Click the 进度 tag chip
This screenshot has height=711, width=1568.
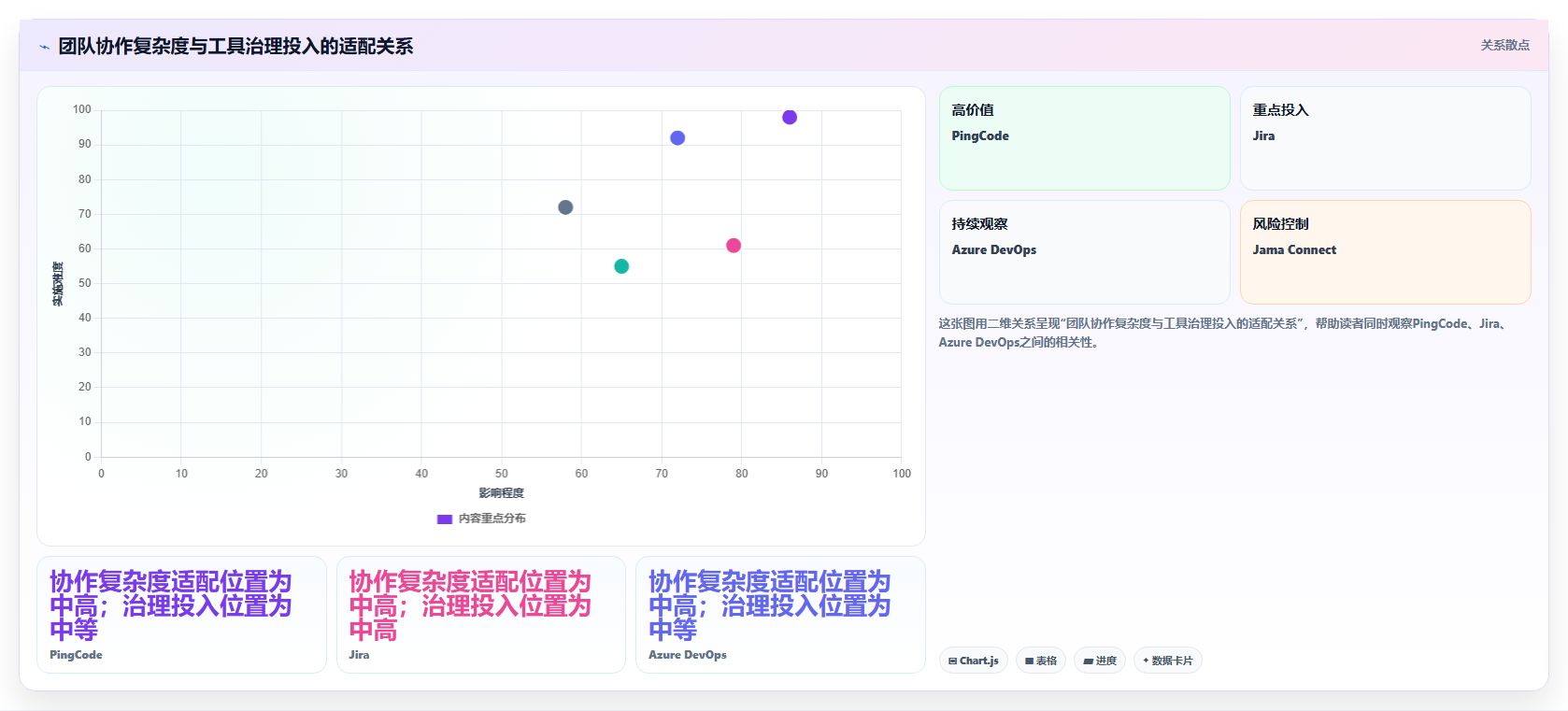(x=1099, y=661)
